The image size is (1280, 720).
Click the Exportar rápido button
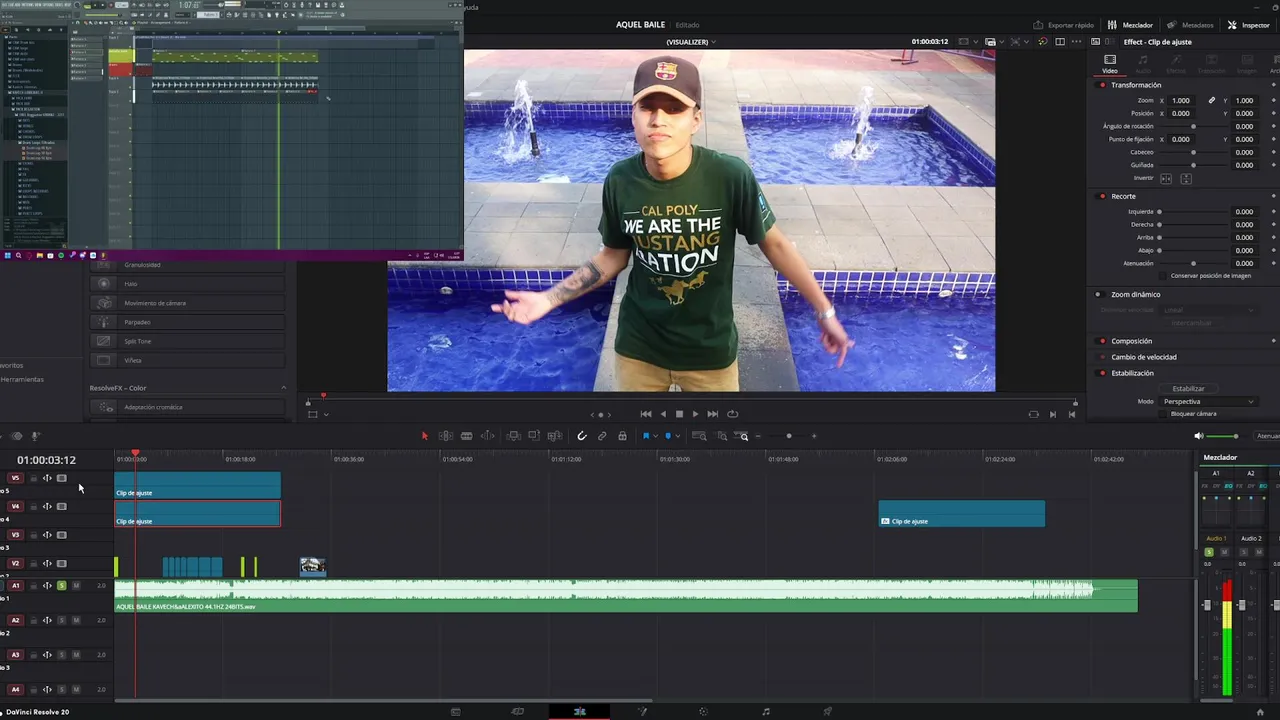[x=1063, y=25]
